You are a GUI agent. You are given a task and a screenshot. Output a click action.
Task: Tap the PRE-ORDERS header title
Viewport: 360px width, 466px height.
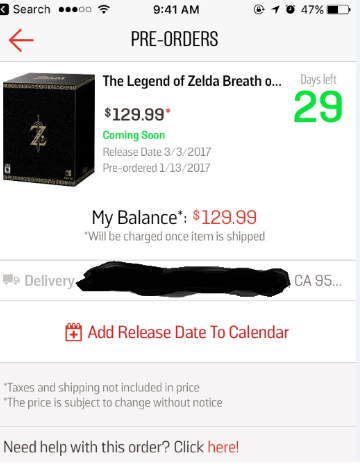174,39
